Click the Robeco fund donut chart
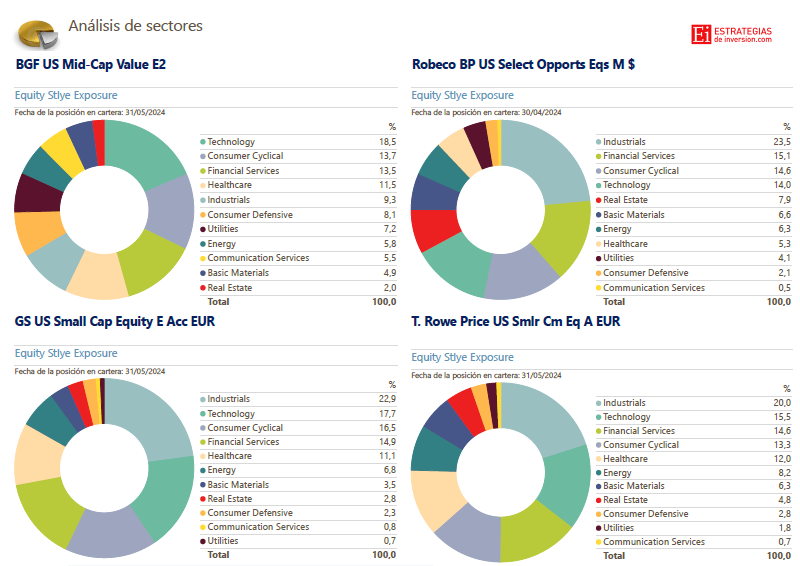 (x=501, y=210)
